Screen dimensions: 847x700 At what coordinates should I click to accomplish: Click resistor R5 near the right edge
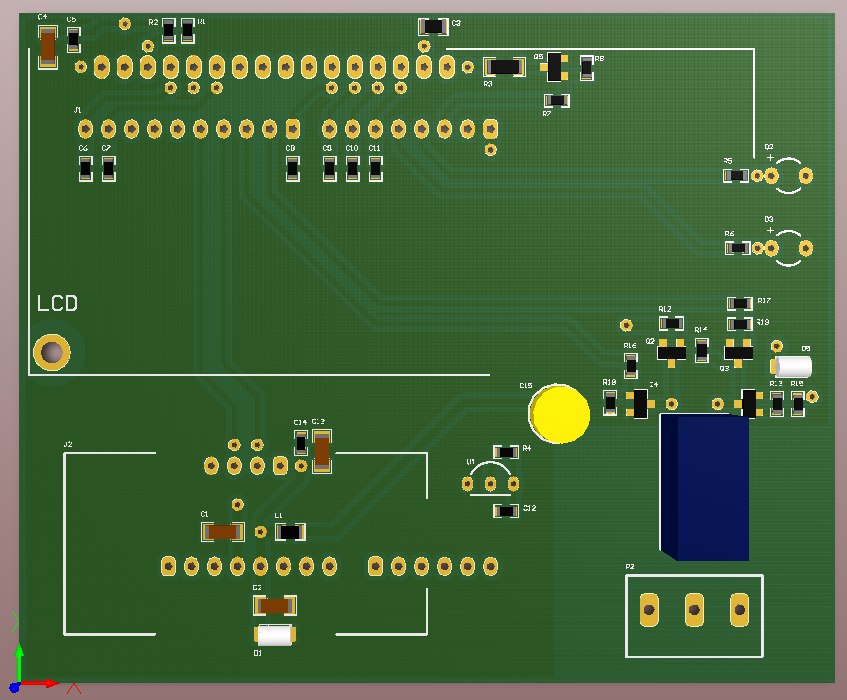click(736, 176)
